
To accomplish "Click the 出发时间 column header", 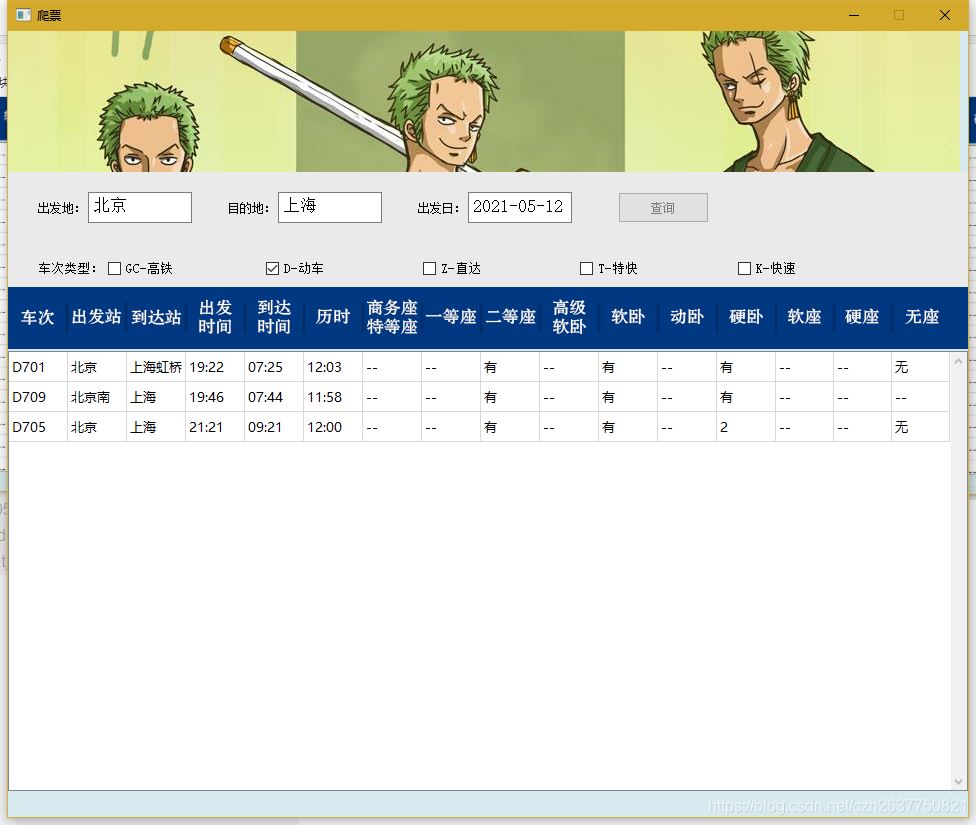I will pyautogui.click(x=214, y=317).
